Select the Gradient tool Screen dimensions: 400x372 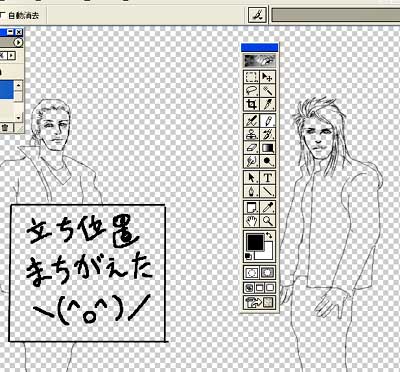(x=267, y=148)
